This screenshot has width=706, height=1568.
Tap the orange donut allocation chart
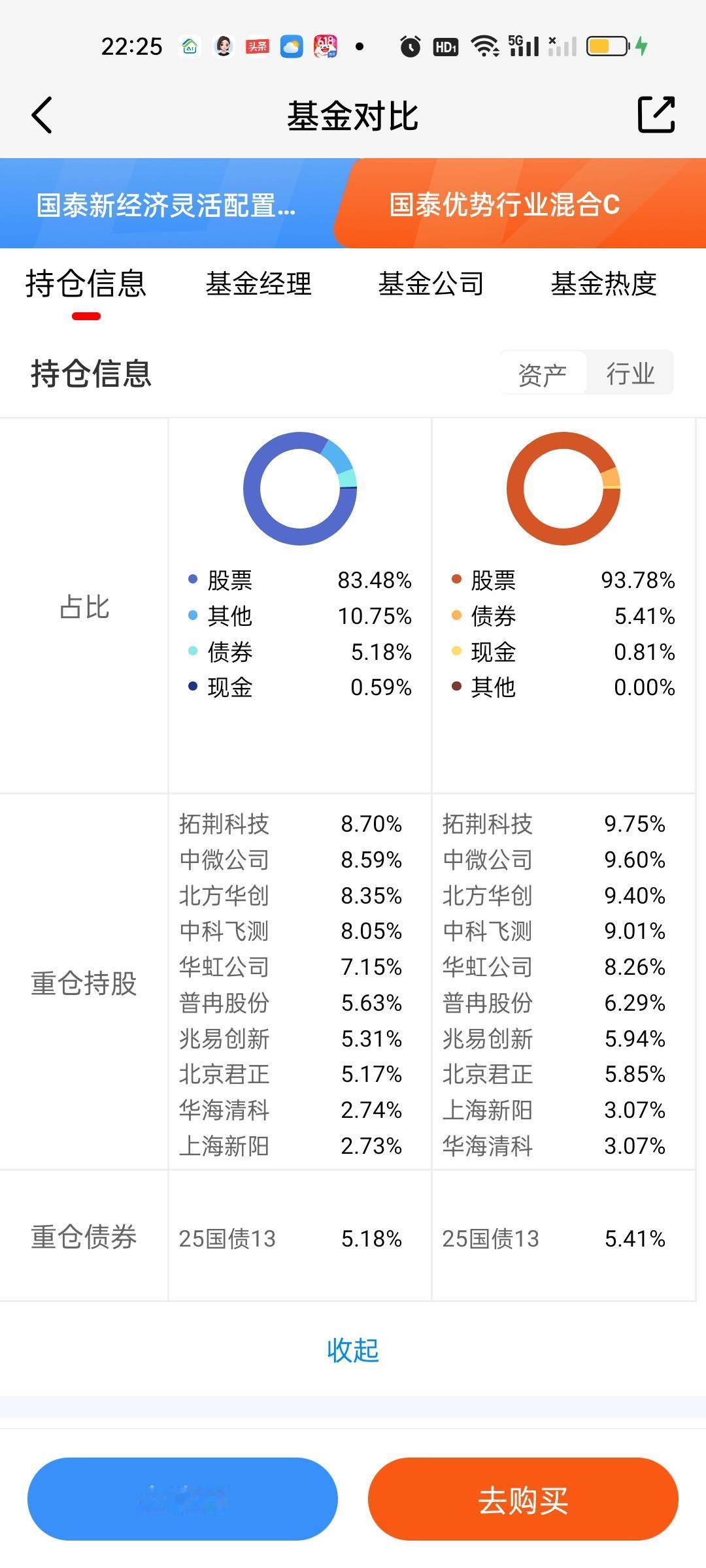click(x=563, y=489)
